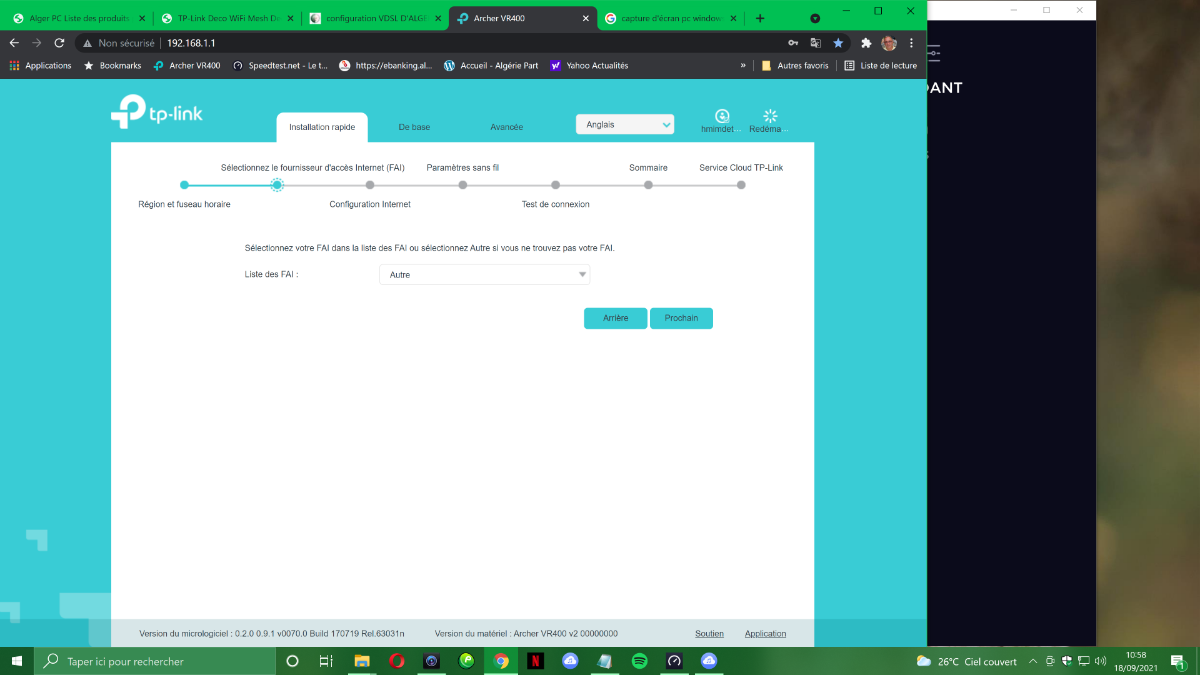Open the Applications bookmark shortcut
Screen dimensions: 1200x675
click(41, 65)
